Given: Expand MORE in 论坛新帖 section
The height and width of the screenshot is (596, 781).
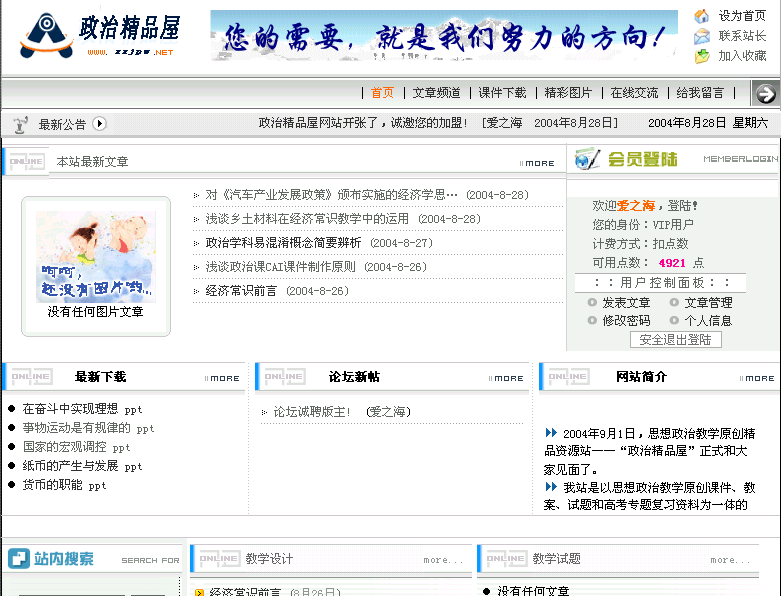Looking at the screenshot, I should [506, 378].
